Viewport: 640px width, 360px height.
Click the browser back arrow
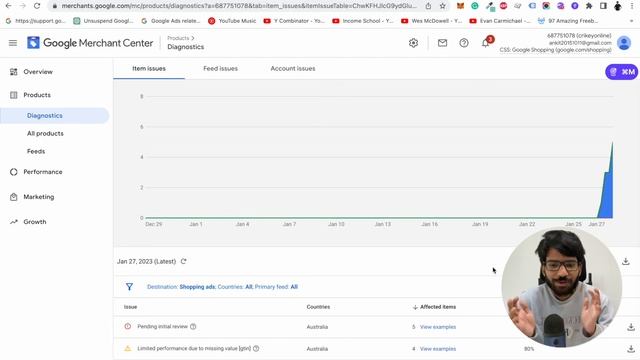9,6
